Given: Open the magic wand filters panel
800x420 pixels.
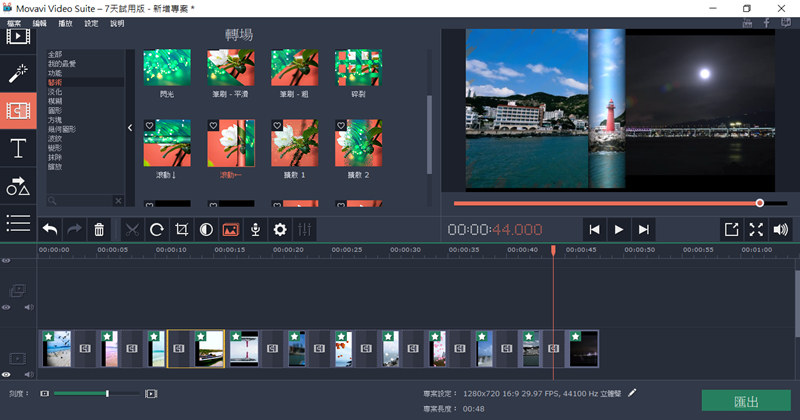Looking at the screenshot, I should 18,73.
